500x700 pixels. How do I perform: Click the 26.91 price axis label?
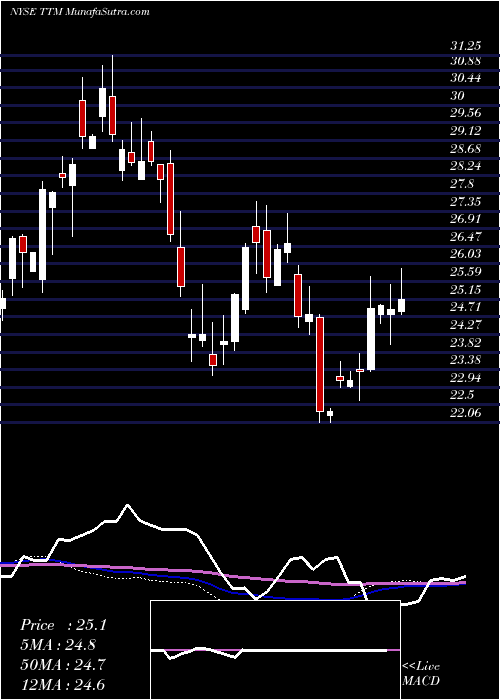pos(465,219)
